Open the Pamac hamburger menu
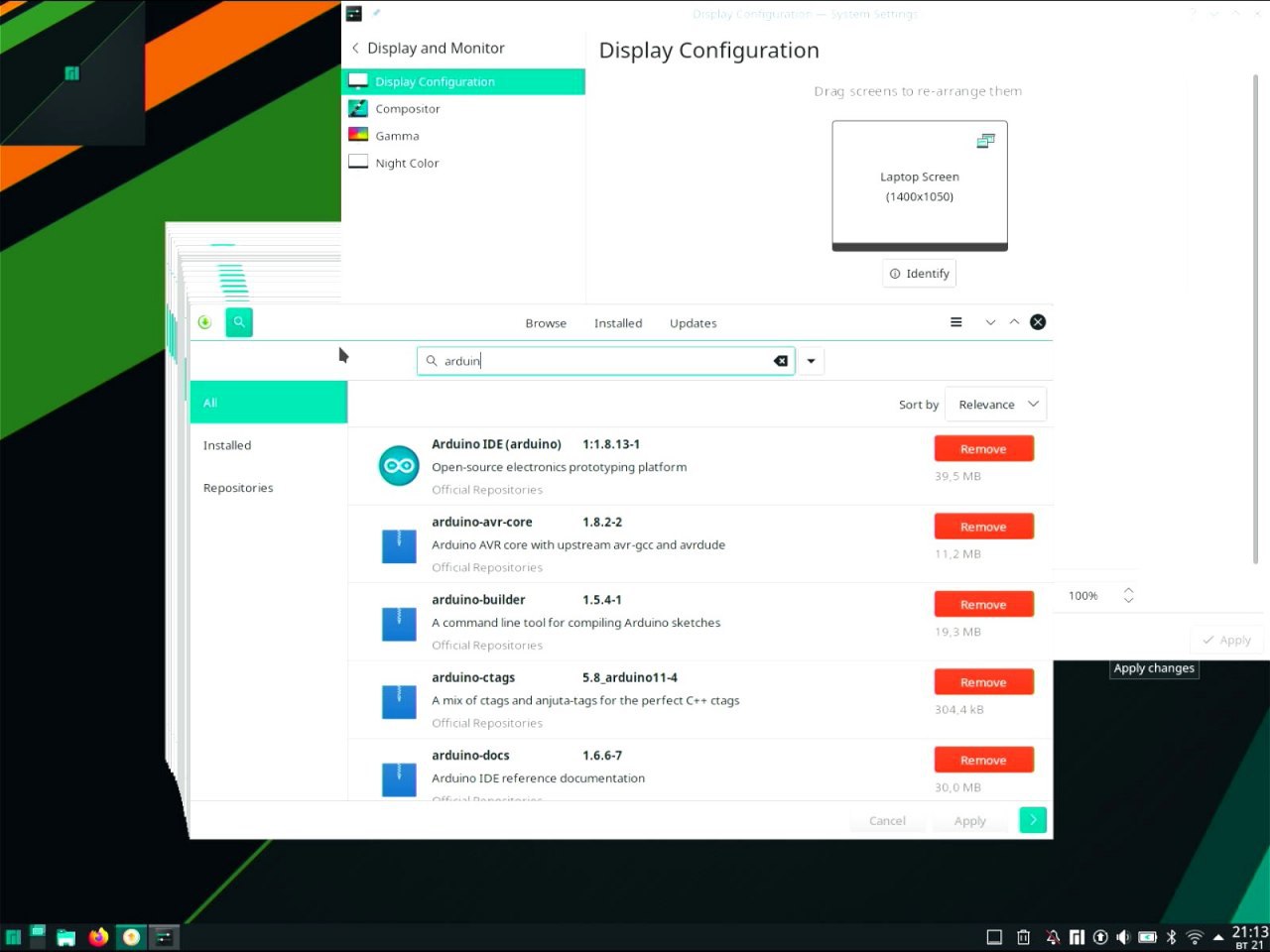The image size is (1270, 952). click(956, 322)
